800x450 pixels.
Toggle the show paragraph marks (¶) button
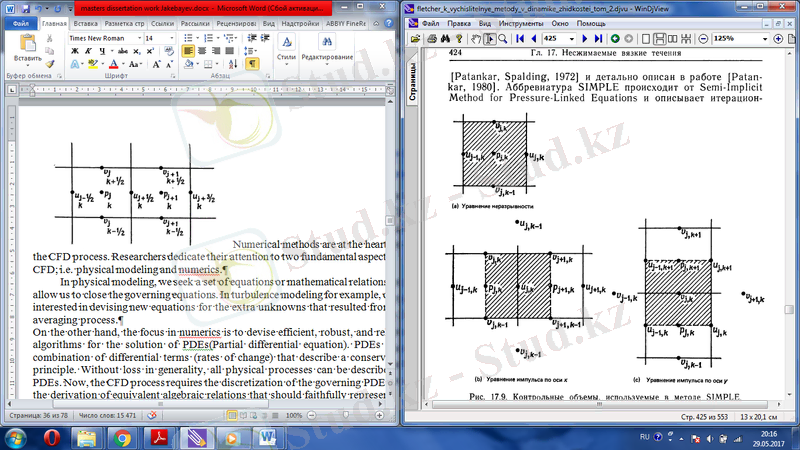[253, 64]
